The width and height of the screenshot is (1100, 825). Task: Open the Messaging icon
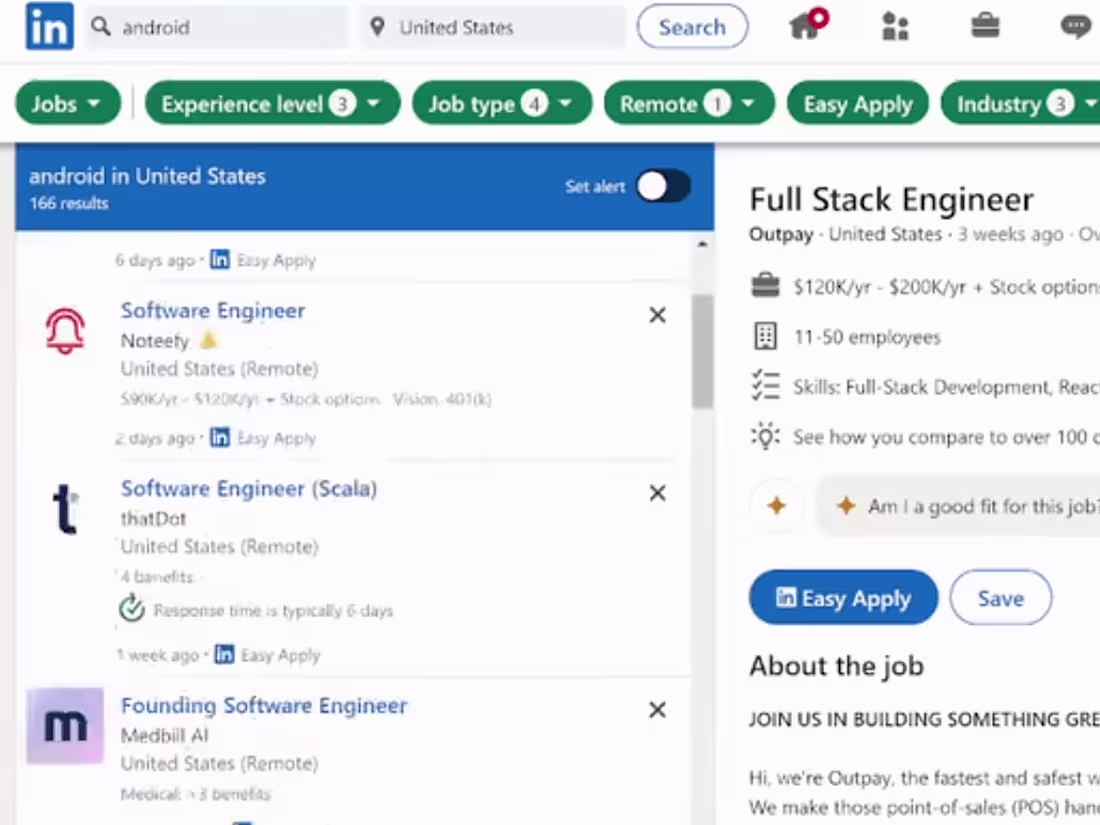(x=1075, y=26)
